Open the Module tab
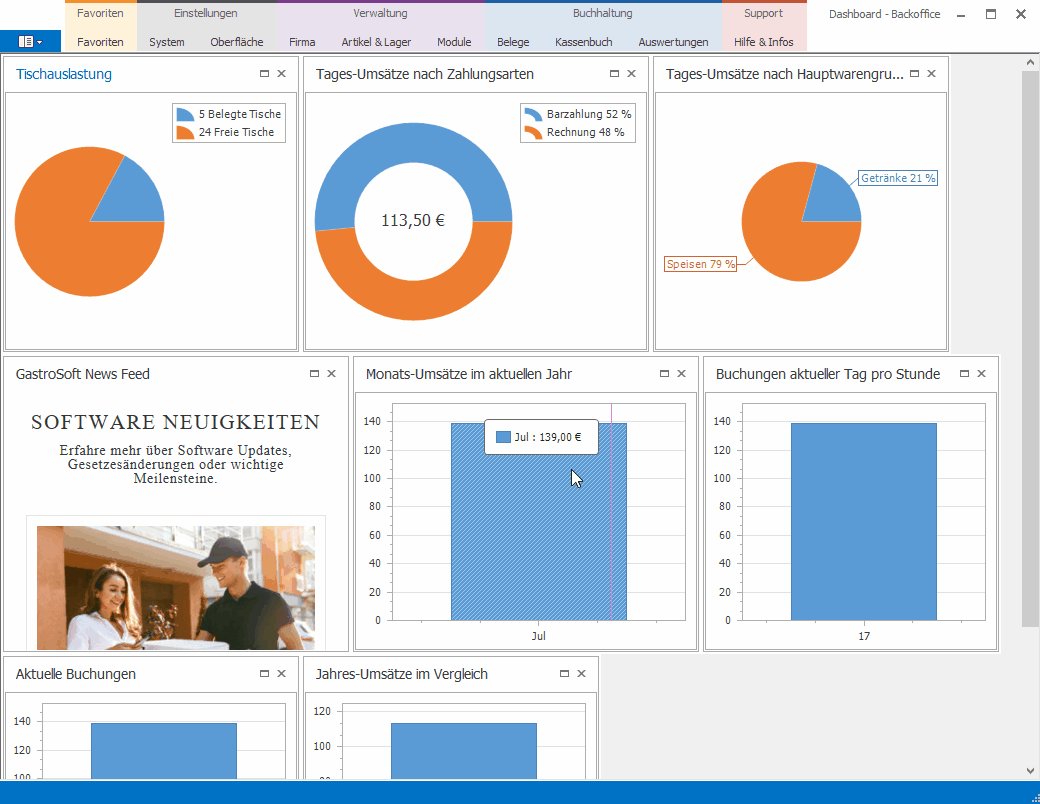Viewport: 1040px width, 804px height. coord(454,42)
